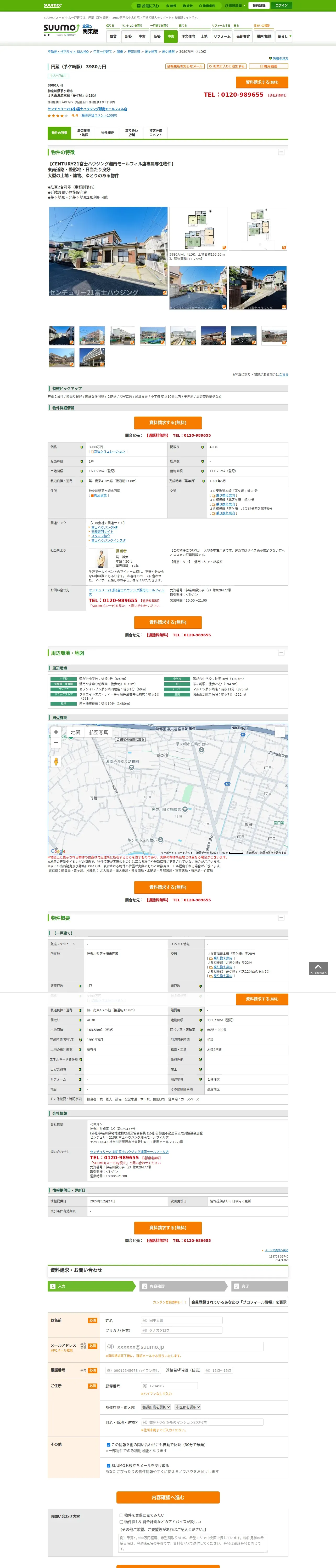This screenshot has height=1568, width=336.
Task: Click the ページの先頭へ floating arrow button
Action: [x=318, y=969]
